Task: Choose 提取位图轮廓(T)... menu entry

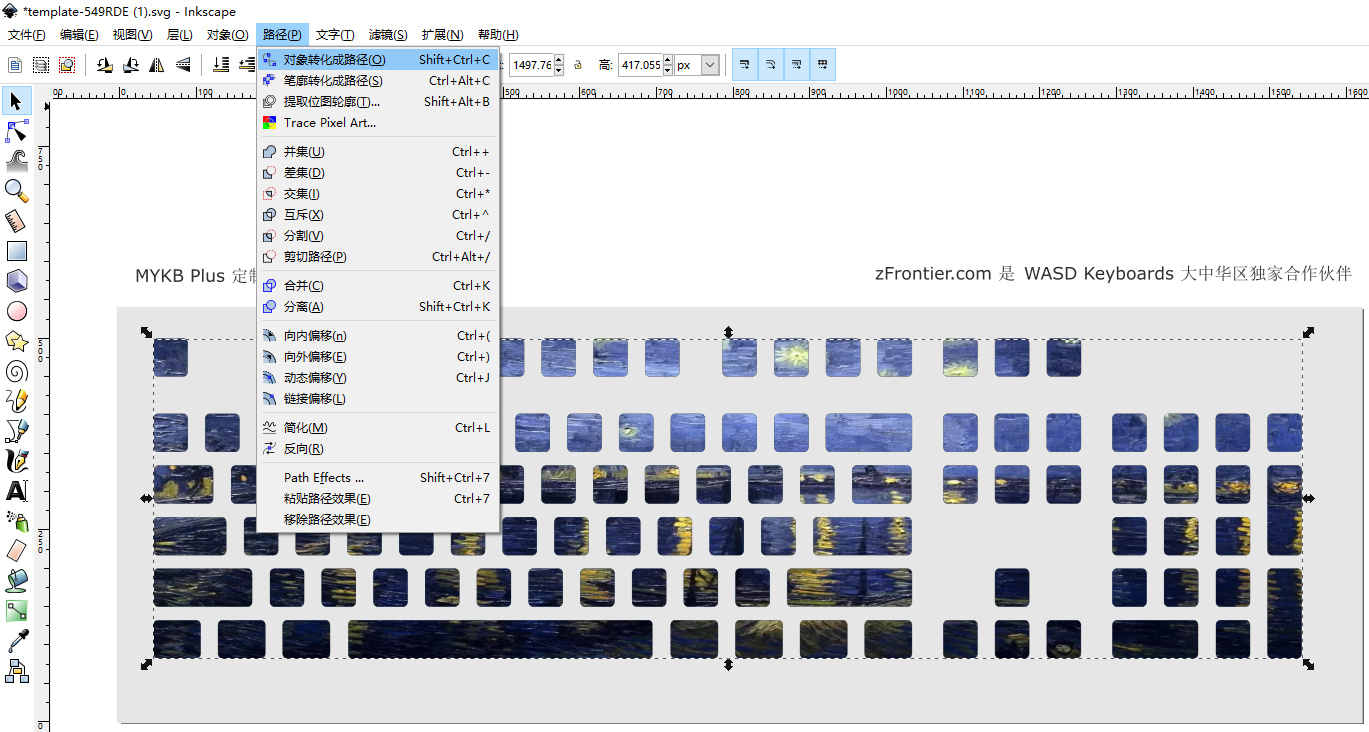Action: (x=378, y=102)
